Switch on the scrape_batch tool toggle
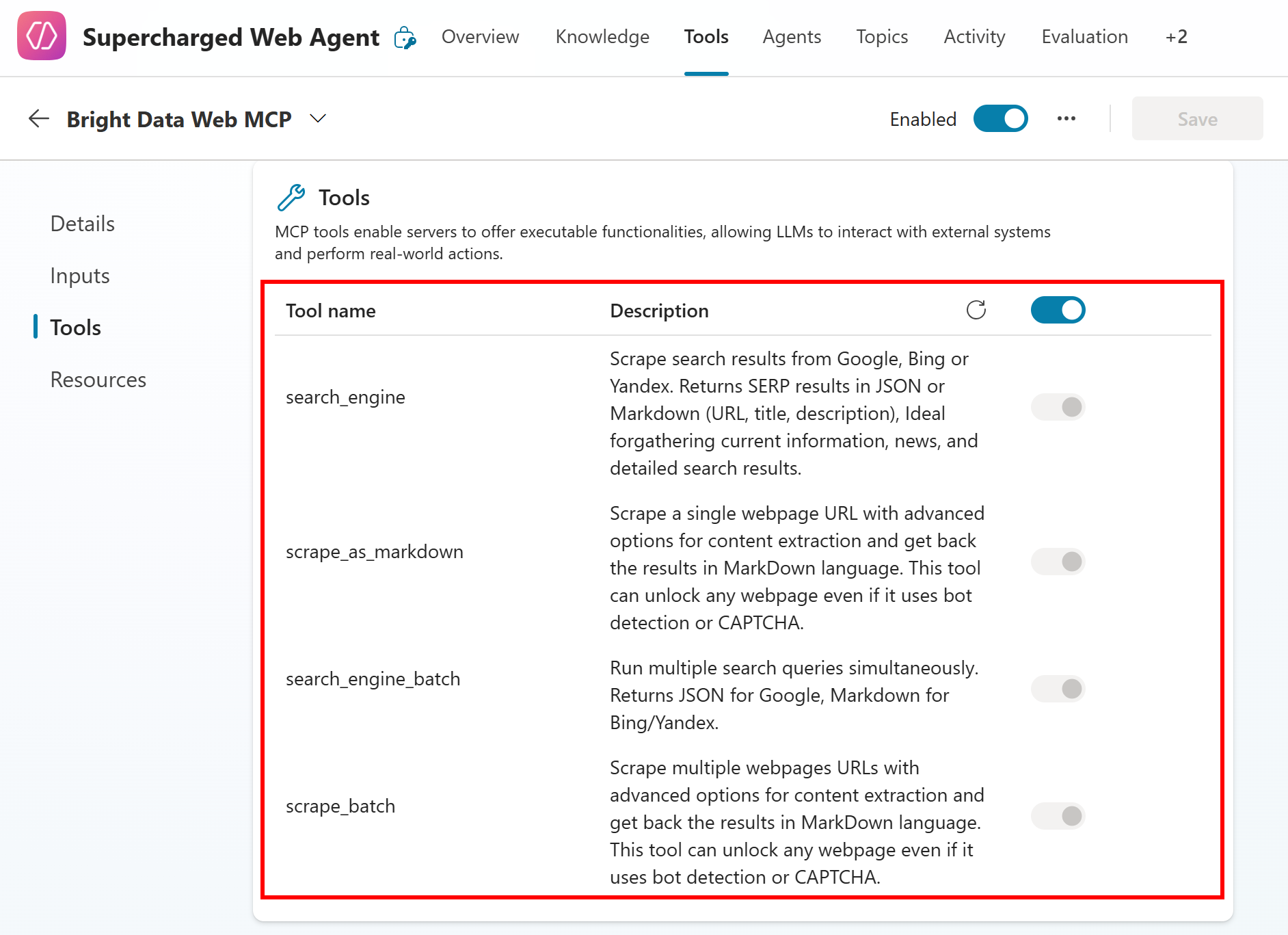 click(1058, 816)
